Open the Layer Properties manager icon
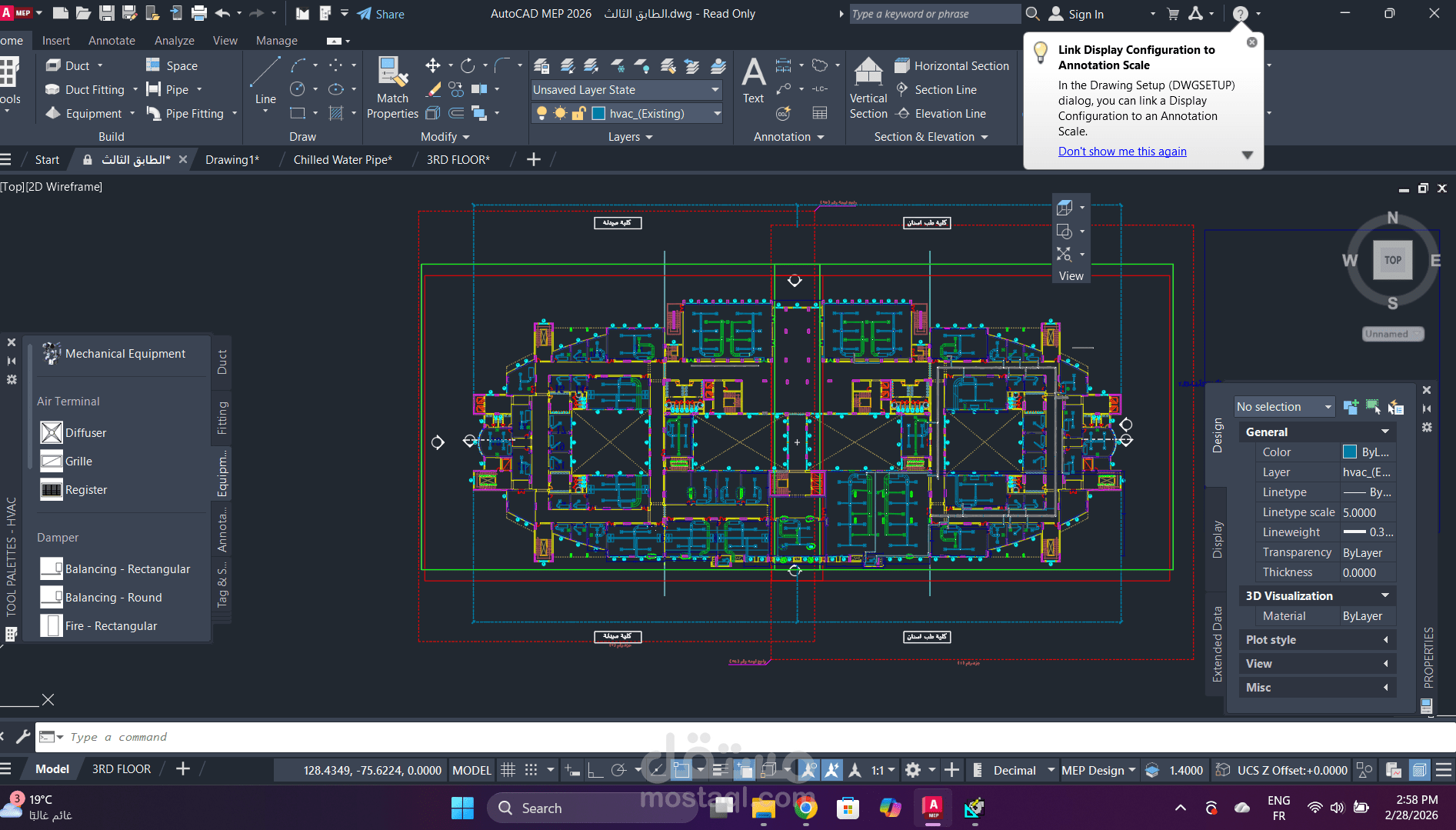 pos(541,65)
